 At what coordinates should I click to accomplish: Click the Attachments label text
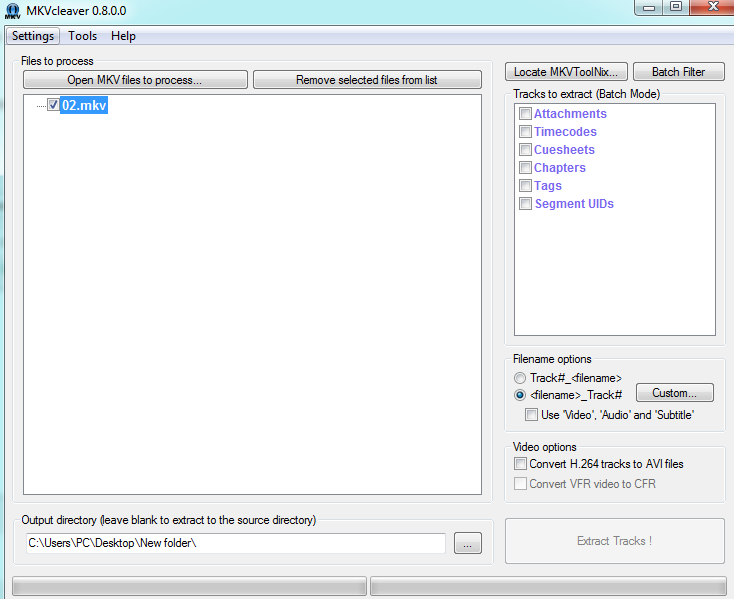[570, 114]
